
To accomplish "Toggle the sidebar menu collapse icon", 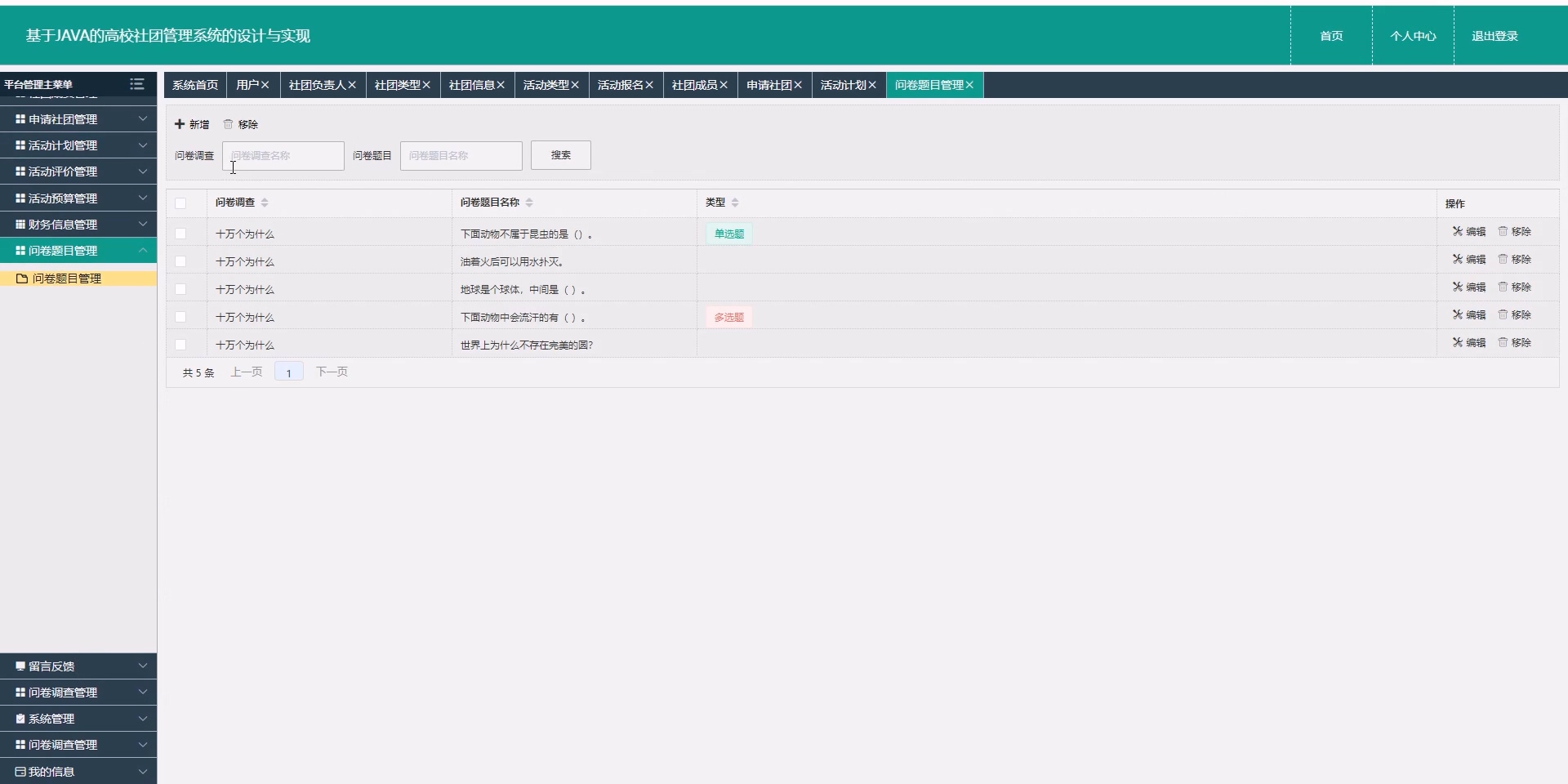I will [136, 84].
